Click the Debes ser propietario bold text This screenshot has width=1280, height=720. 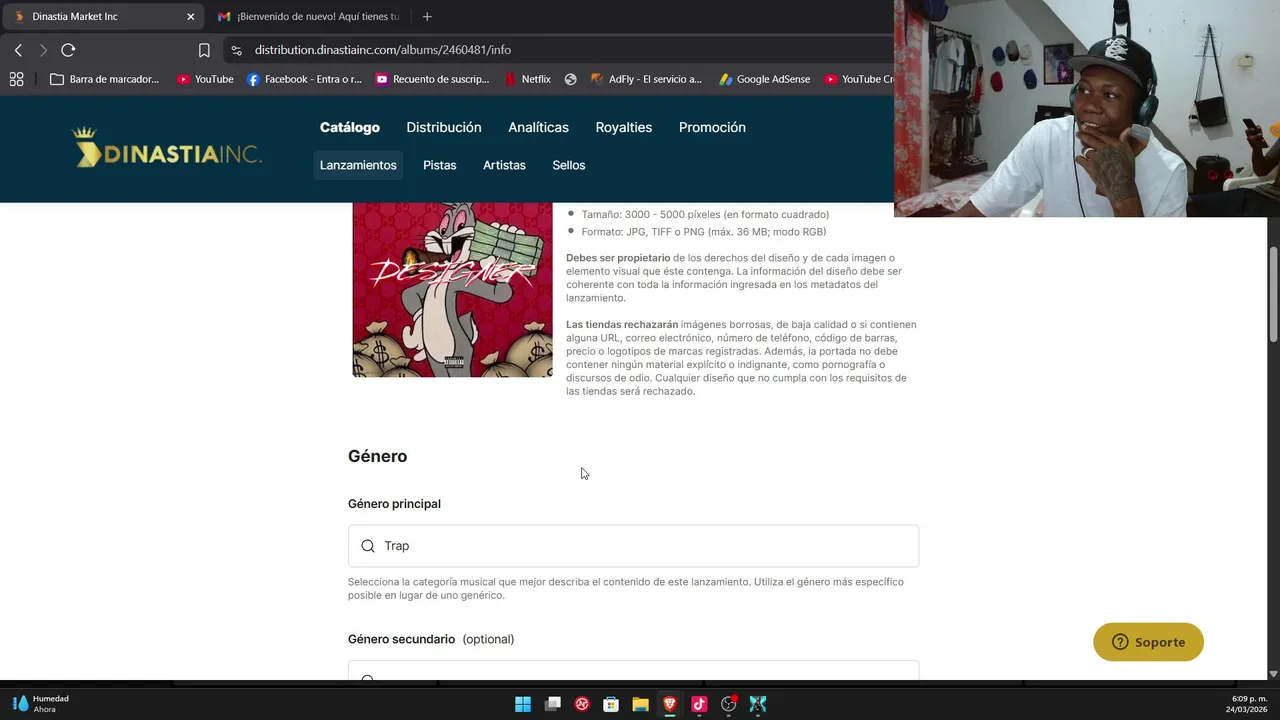[x=618, y=258]
